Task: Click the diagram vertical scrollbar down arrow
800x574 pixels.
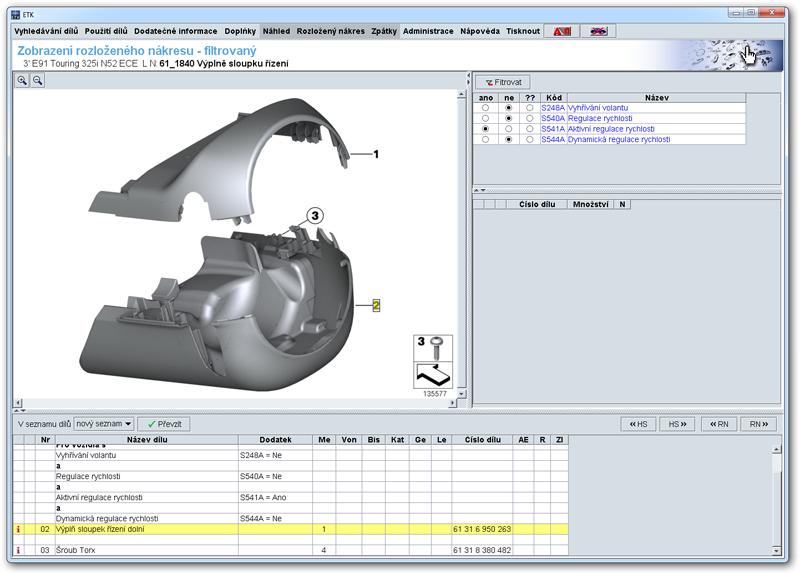Action: [x=461, y=394]
